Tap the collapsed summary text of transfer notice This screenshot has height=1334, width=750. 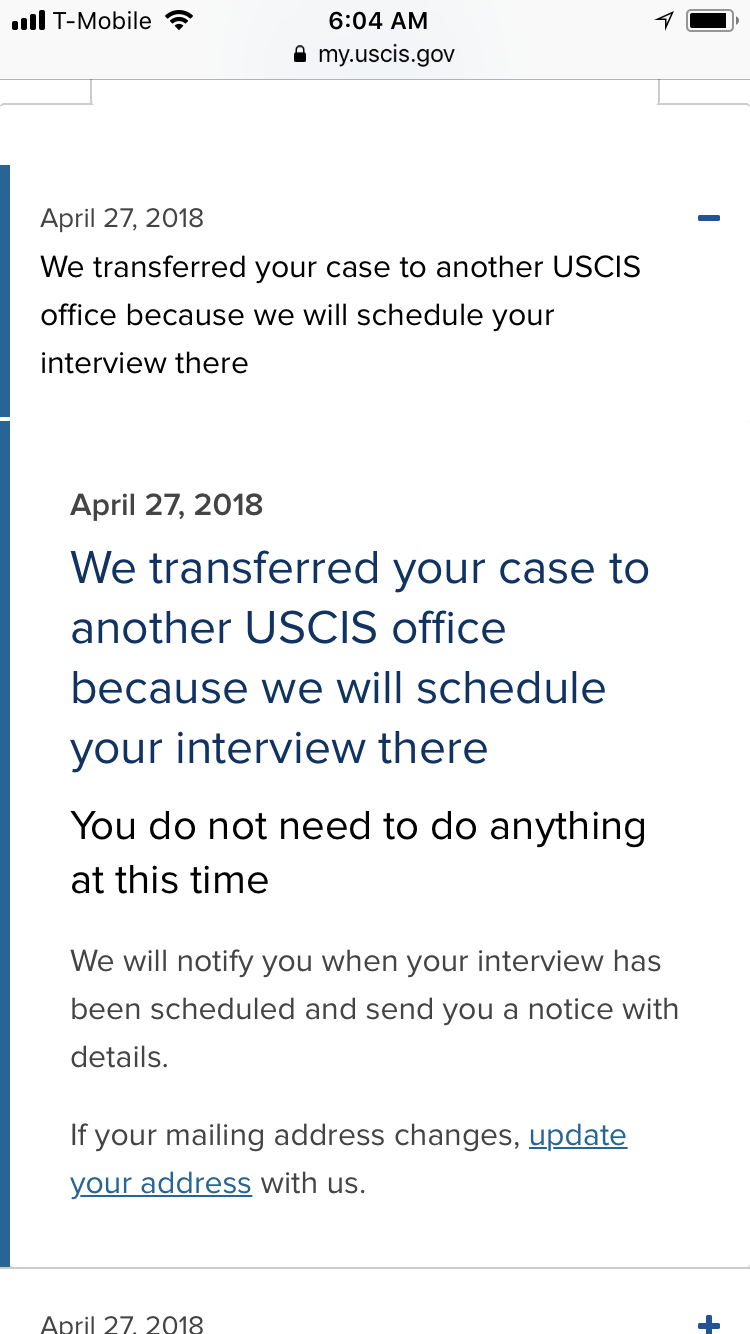(340, 315)
